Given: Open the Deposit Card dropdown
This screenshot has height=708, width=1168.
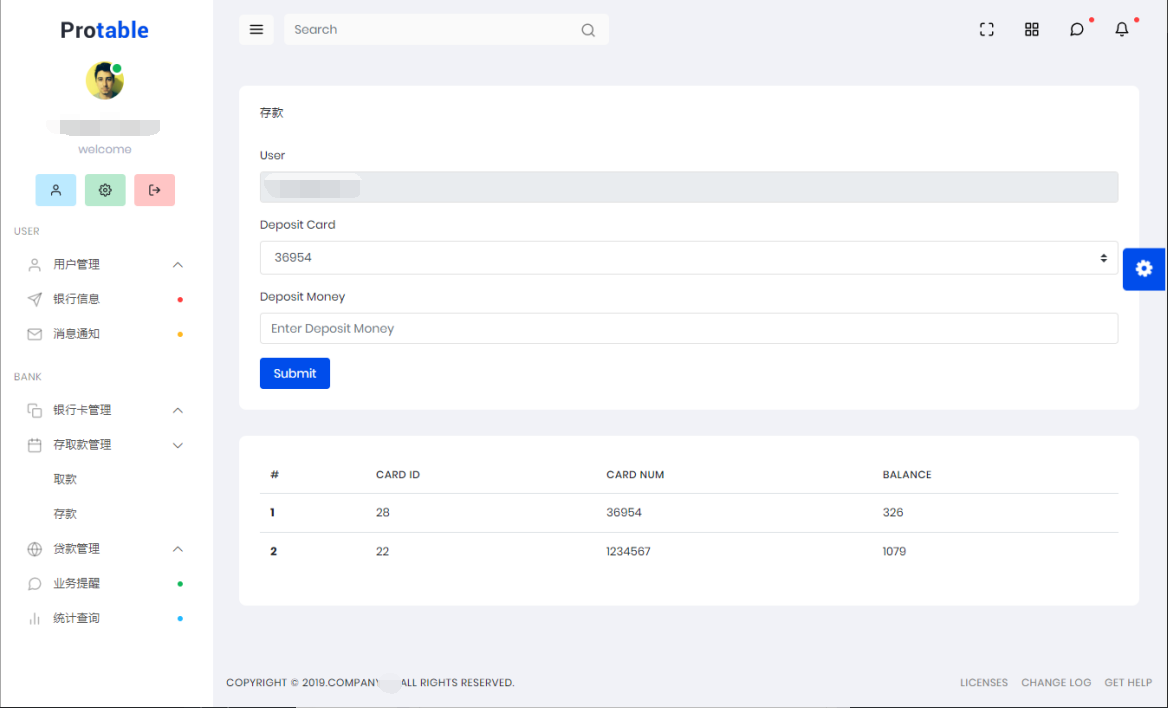Looking at the screenshot, I should (688, 258).
